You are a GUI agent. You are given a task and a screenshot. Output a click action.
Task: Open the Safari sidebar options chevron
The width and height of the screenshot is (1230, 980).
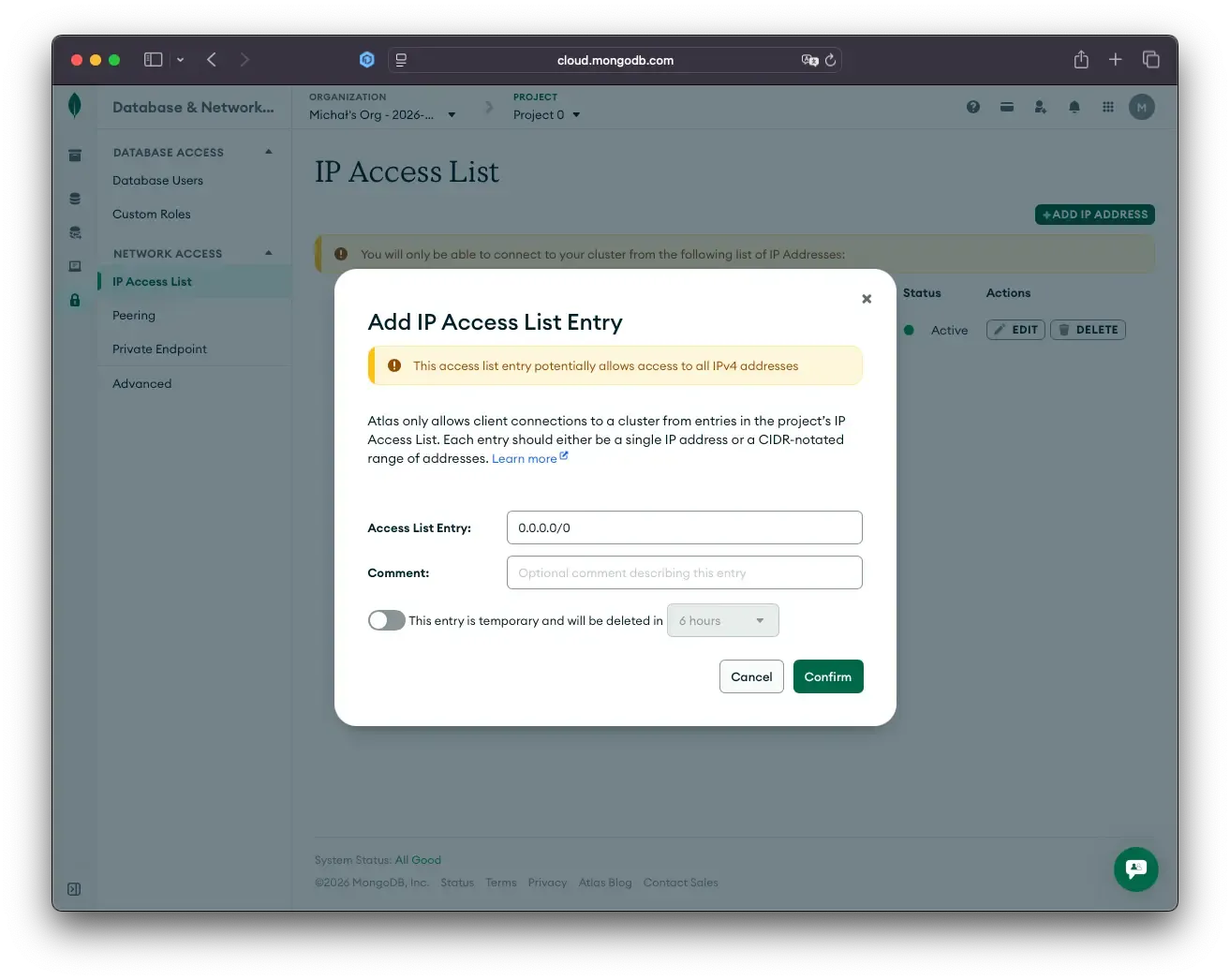click(180, 60)
